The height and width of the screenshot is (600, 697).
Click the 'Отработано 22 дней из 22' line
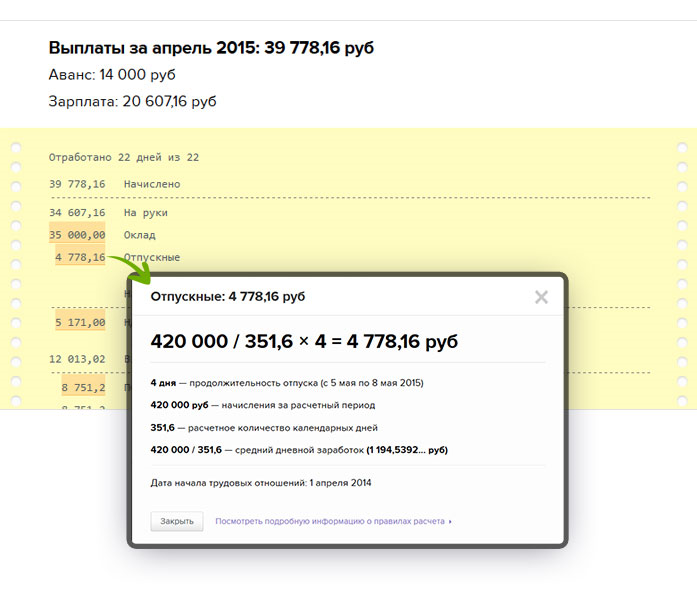tap(123, 157)
